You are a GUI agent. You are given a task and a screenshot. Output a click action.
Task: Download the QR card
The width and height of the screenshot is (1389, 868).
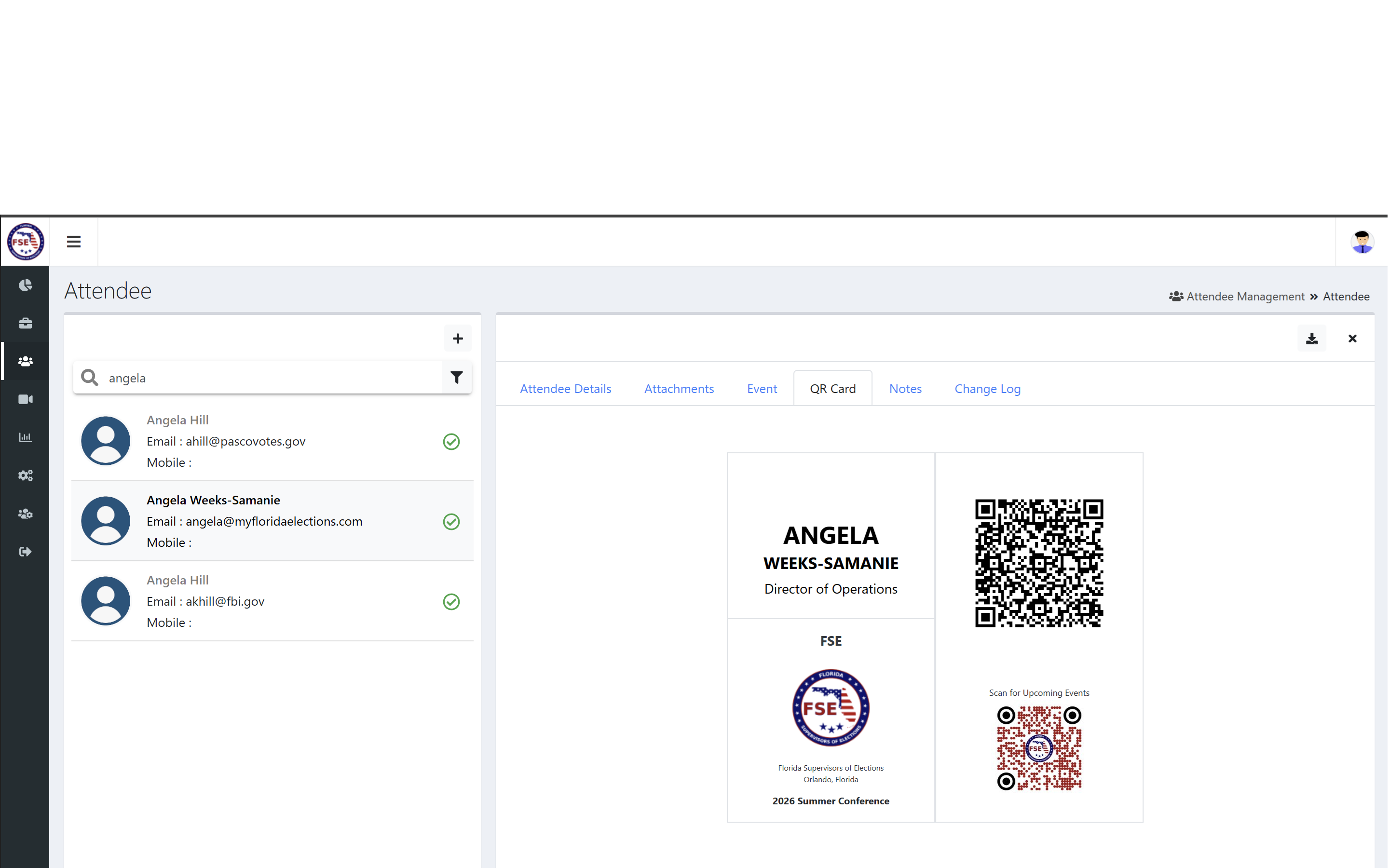[x=1312, y=339]
